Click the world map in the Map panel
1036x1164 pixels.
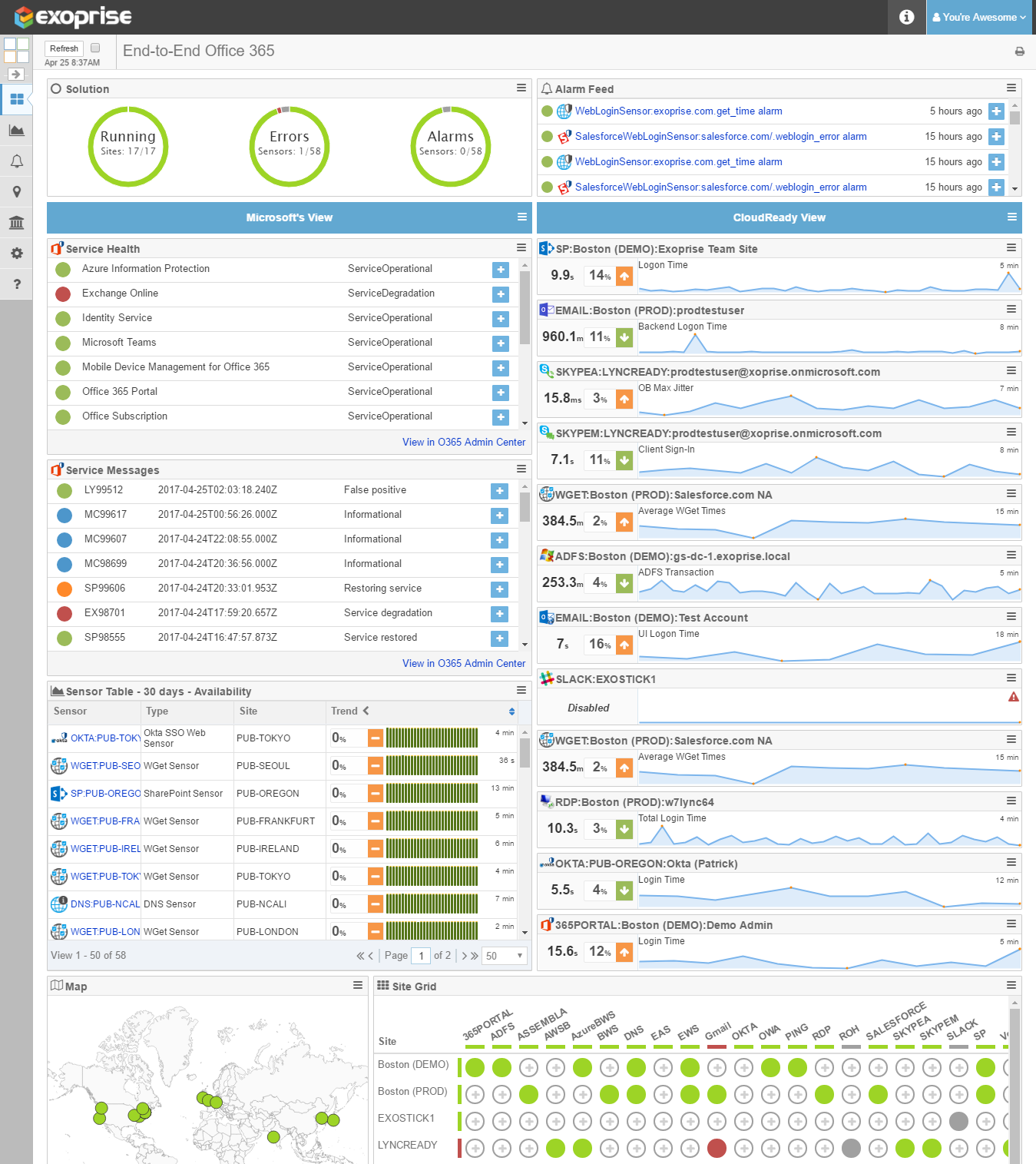[x=206, y=1082]
